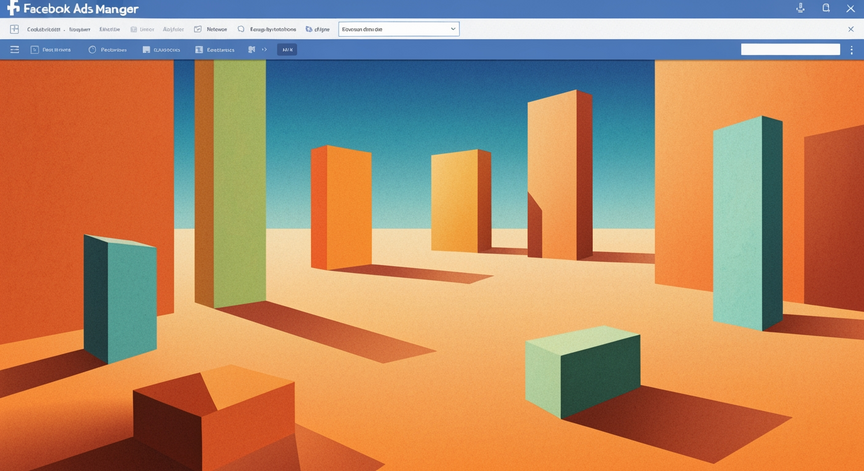This screenshot has width=864, height=471.
Task: Open the hamburger menu in the blue toolbar
Action: (x=15, y=50)
